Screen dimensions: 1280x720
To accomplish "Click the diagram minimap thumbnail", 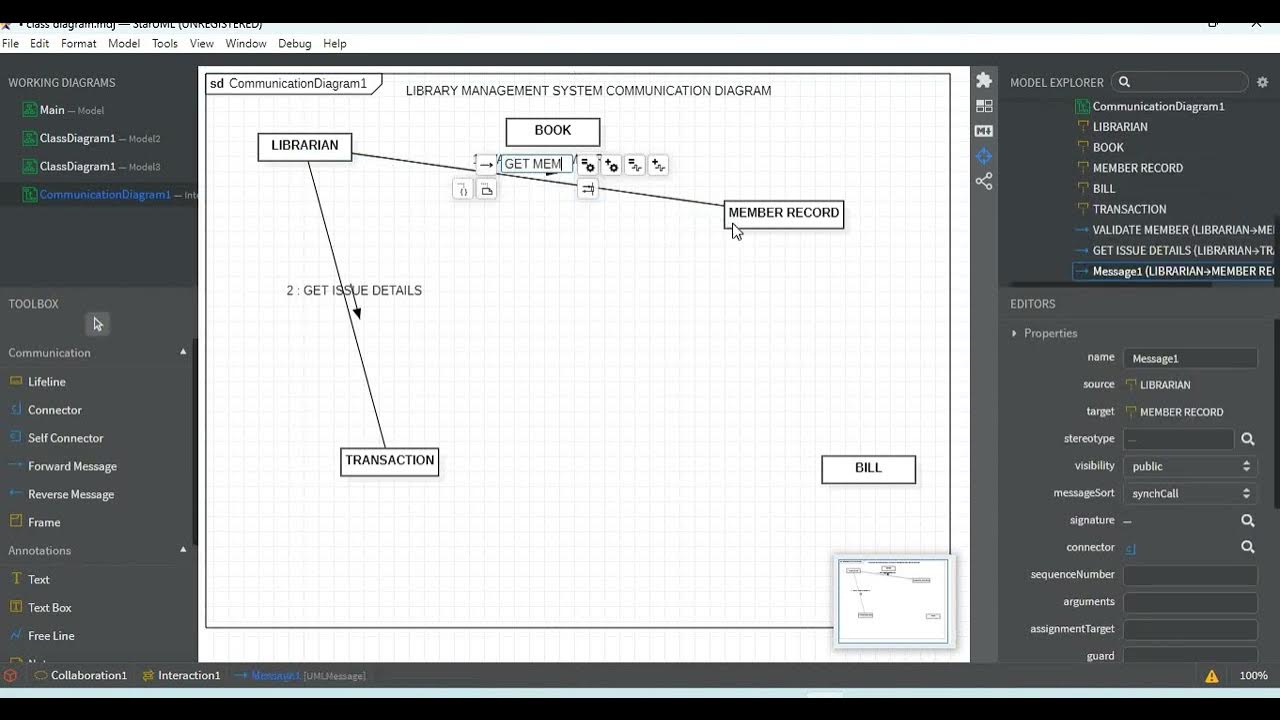I will (x=893, y=601).
